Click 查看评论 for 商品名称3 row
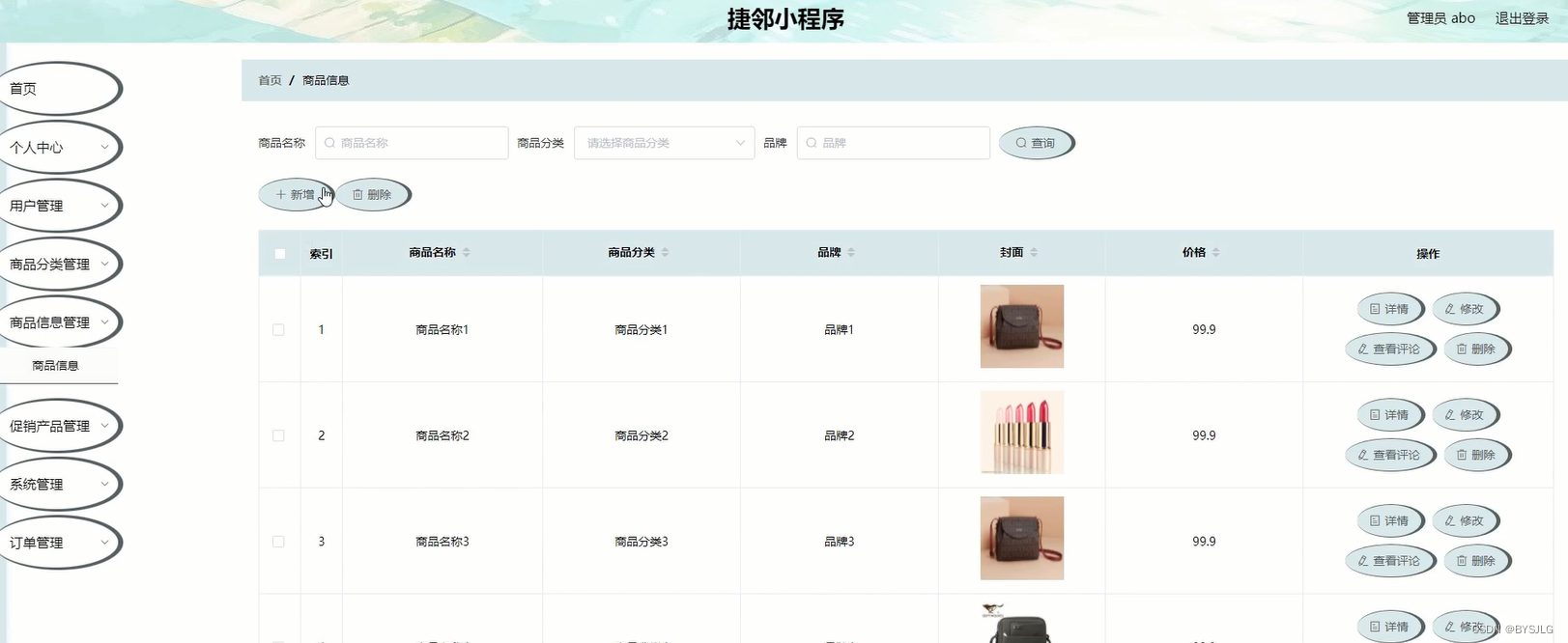1568x643 pixels. (1390, 561)
